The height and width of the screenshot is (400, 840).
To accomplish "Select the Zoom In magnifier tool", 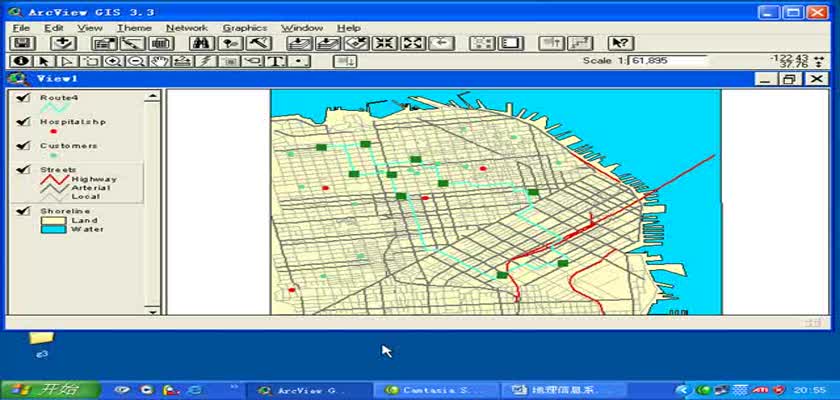I will pos(111,61).
